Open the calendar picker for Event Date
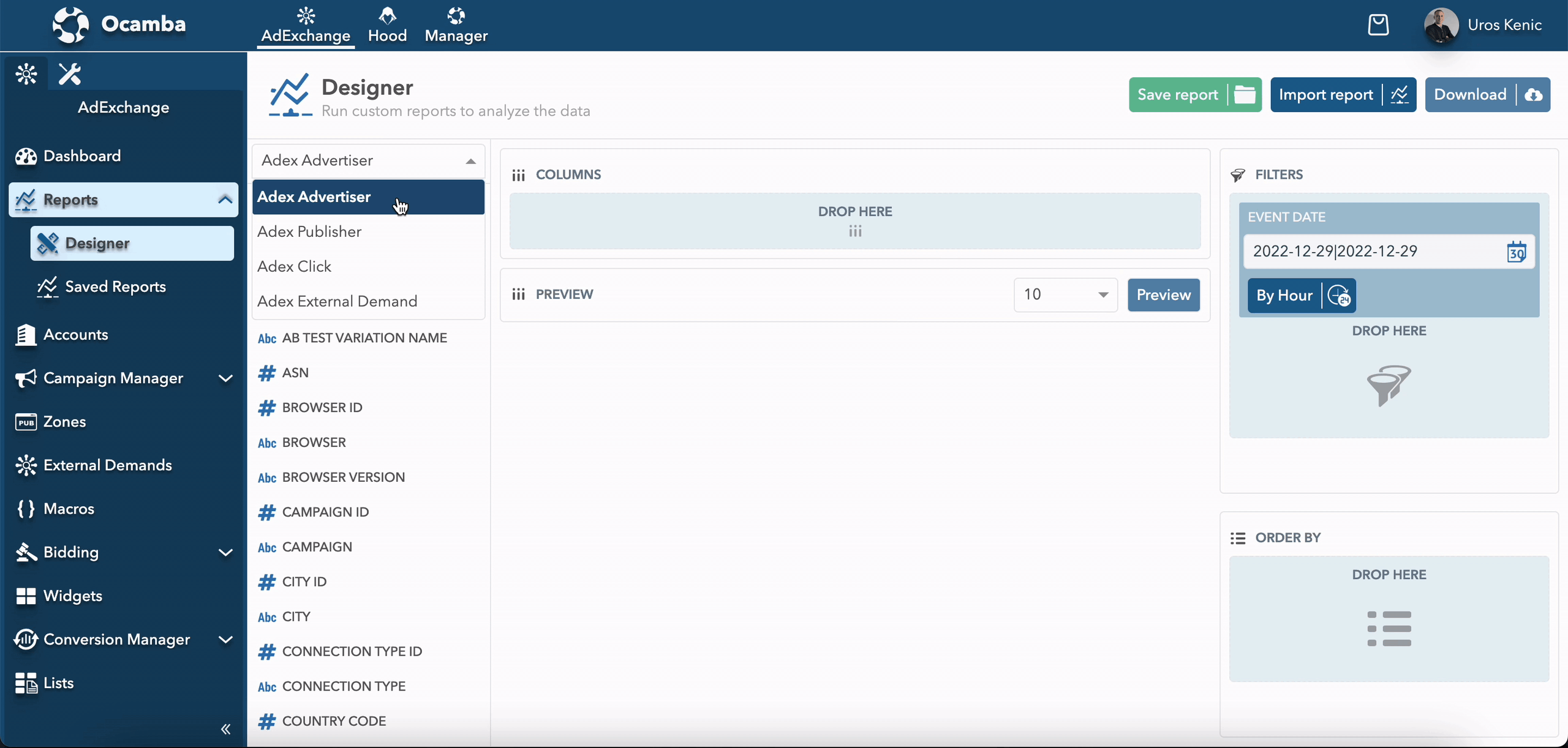Image resolution: width=1568 pixels, height=748 pixels. (x=1517, y=252)
